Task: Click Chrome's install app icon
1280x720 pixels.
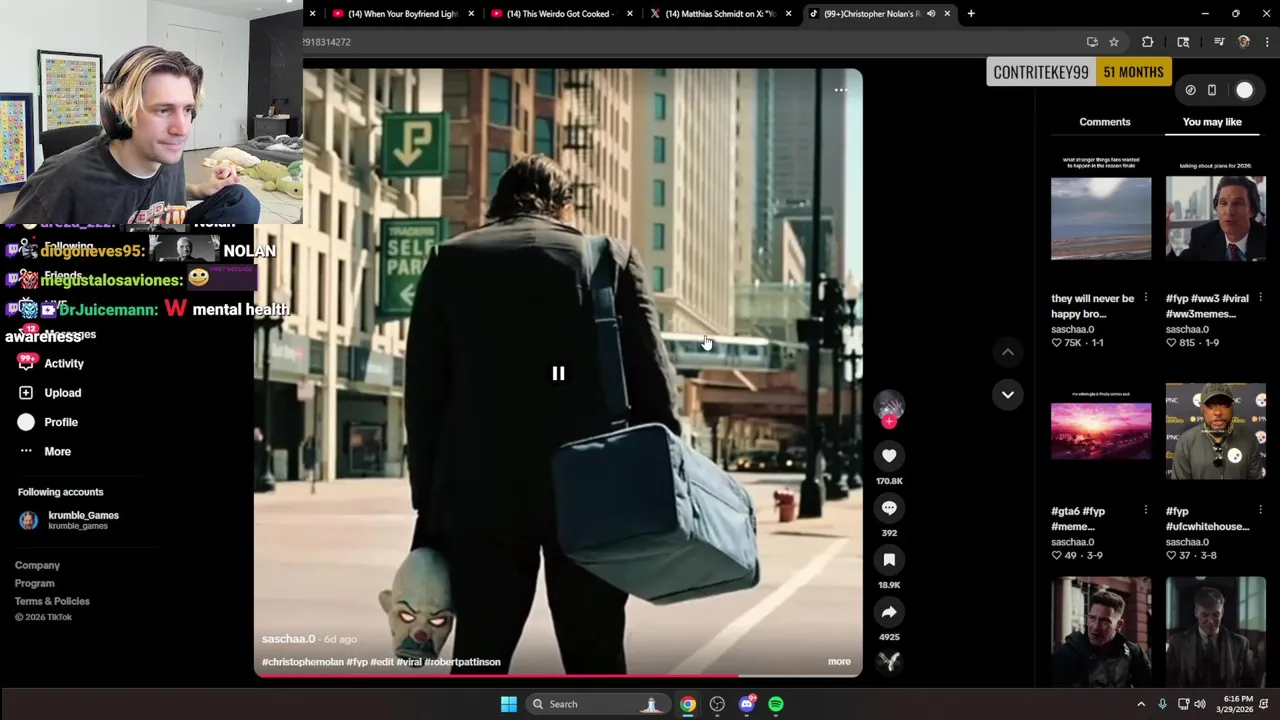Action: (1092, 42)
